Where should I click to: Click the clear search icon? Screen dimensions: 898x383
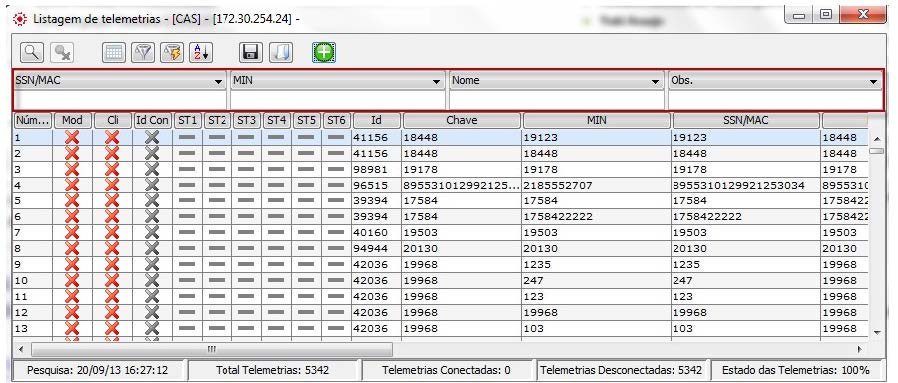[61, 53]
